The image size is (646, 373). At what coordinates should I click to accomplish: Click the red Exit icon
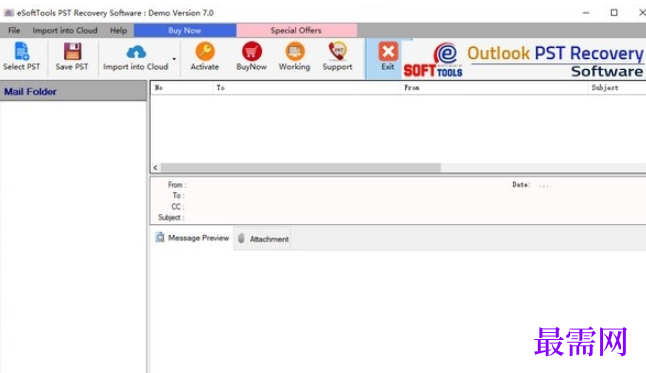388,51
